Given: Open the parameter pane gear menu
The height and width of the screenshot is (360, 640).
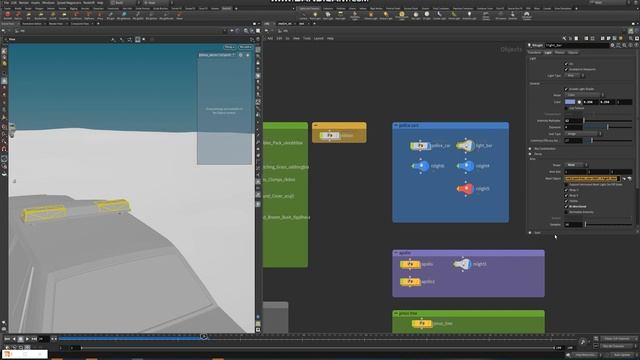Looking at the screenshot, I should [612, 45].
